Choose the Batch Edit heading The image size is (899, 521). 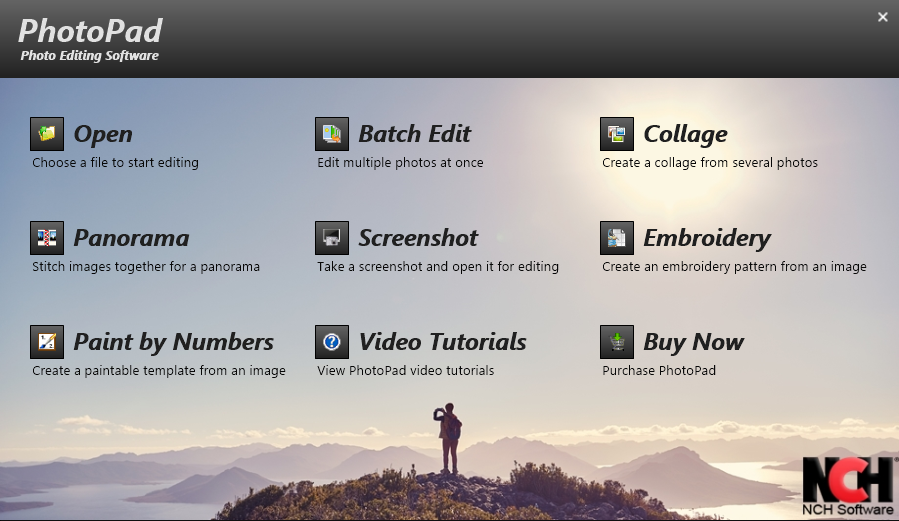coord(415,134)
